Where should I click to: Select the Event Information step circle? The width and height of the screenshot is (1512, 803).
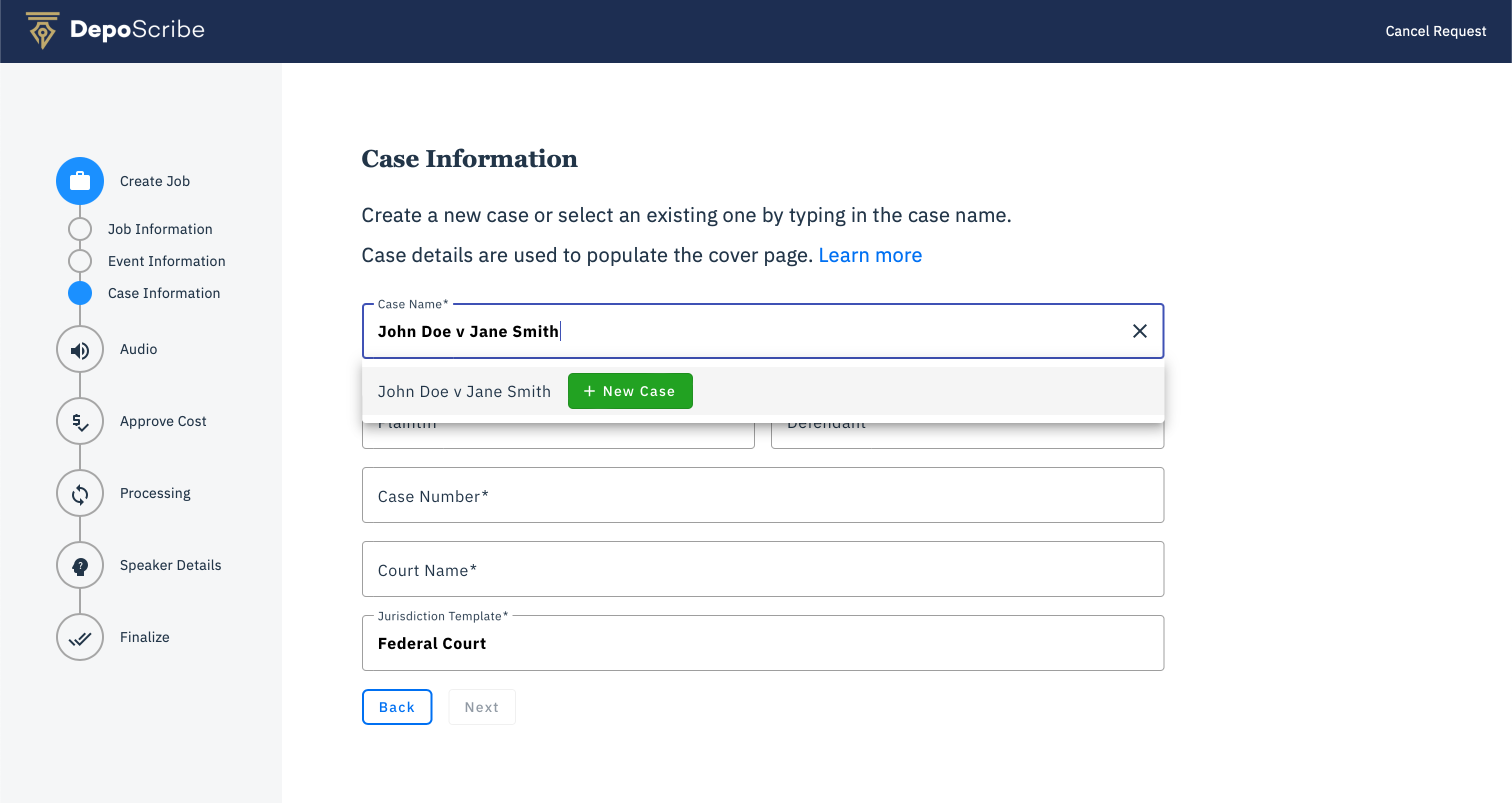click(x=80, y=261)
